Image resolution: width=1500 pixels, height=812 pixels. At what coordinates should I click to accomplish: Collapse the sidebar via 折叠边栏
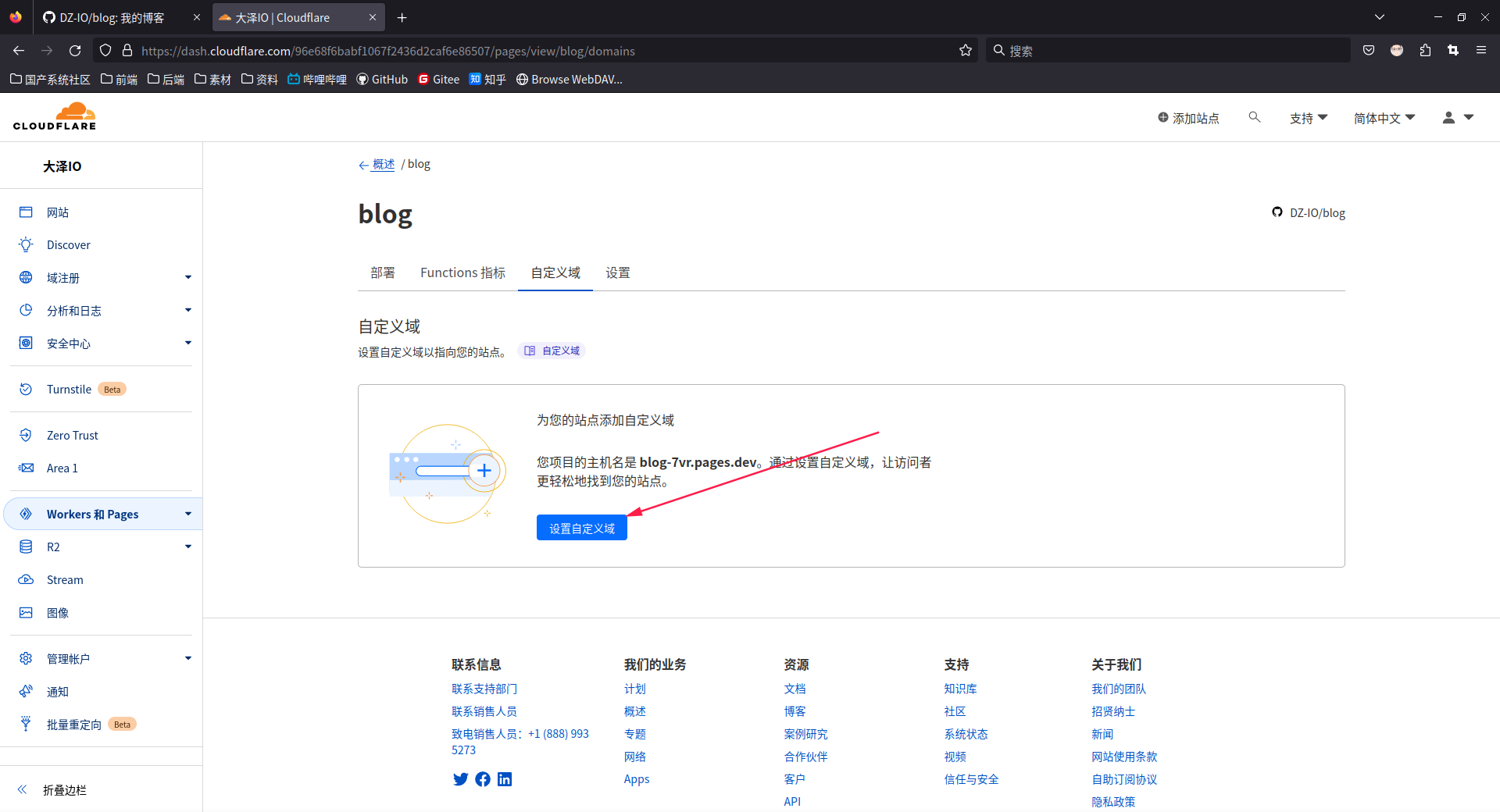tap(64, 789)
